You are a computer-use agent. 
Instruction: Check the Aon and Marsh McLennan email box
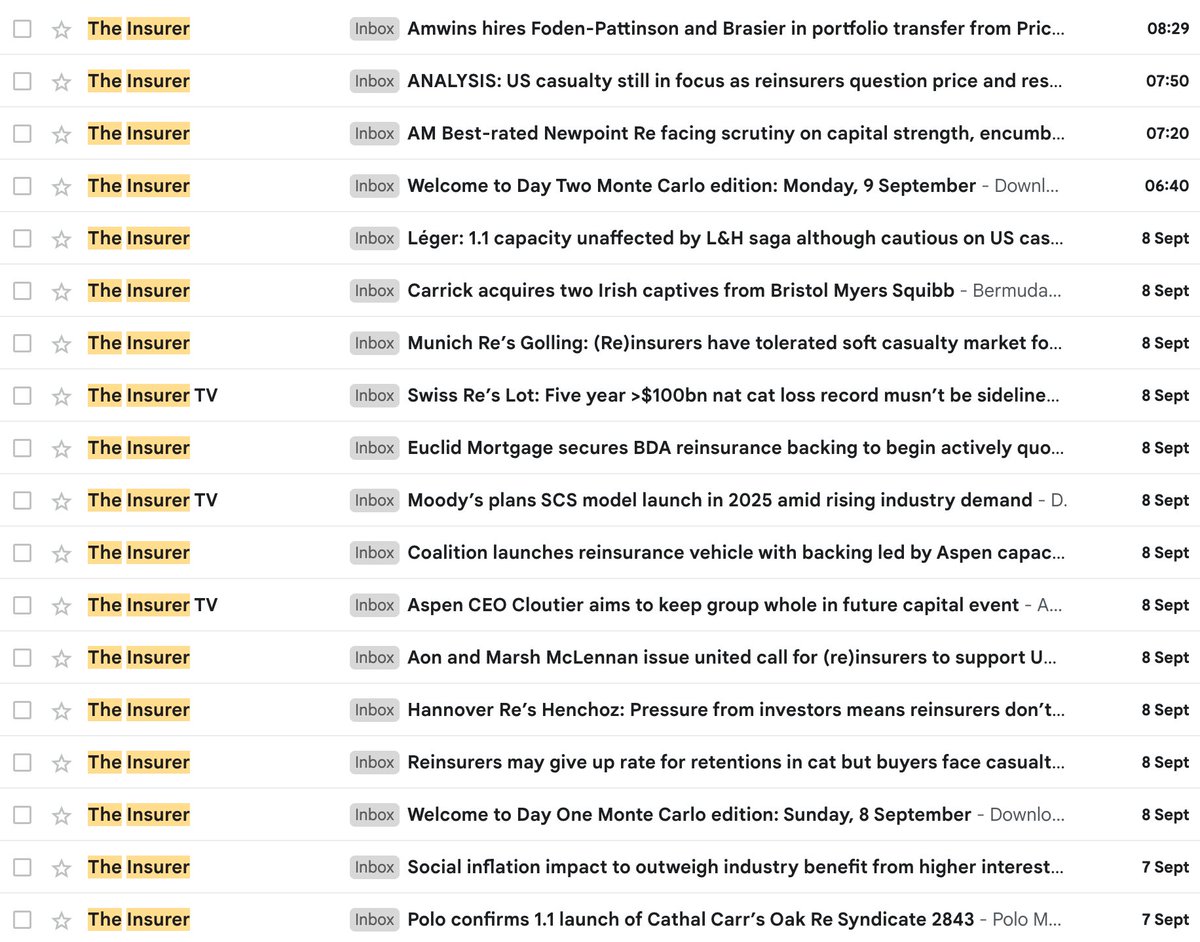(x=22, y=658)
